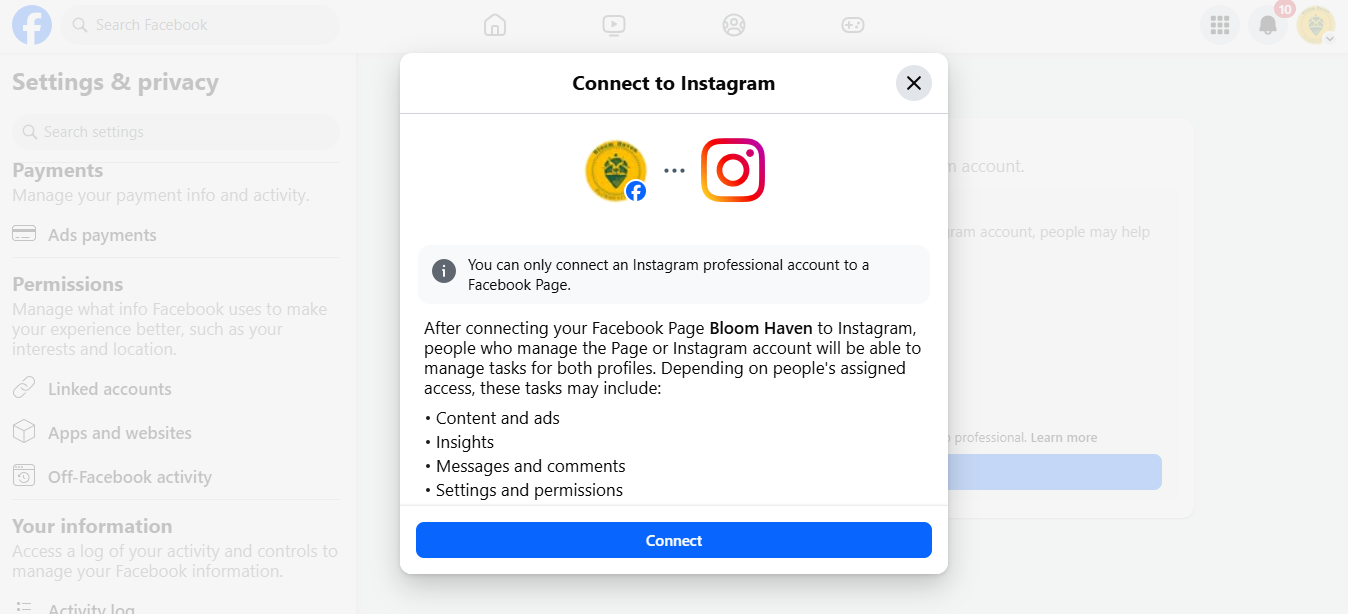This screenshot has height=614, width=1348.
Task: Open the Home feed icon
Action: click(x=495, y=25)
